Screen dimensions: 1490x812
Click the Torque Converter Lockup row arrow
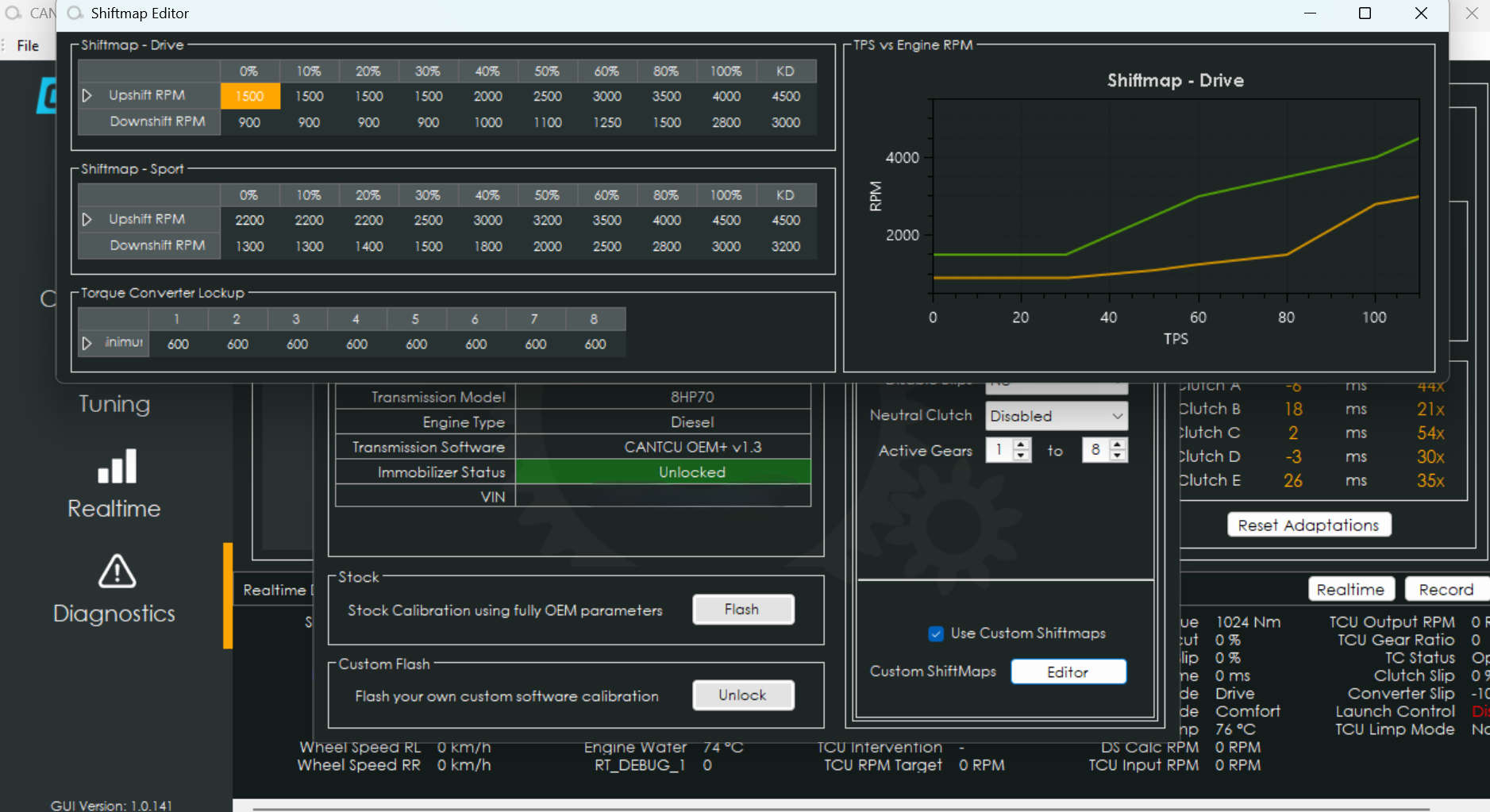[x=87, y=344]
